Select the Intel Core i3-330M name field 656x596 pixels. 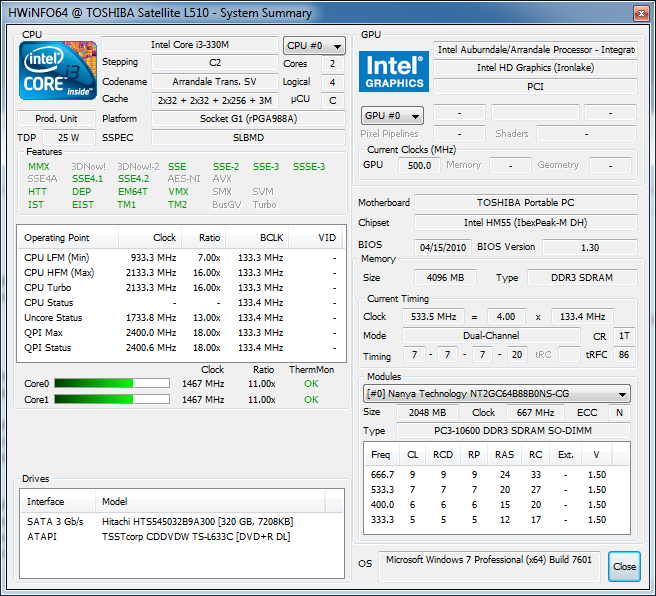point(190,45)
